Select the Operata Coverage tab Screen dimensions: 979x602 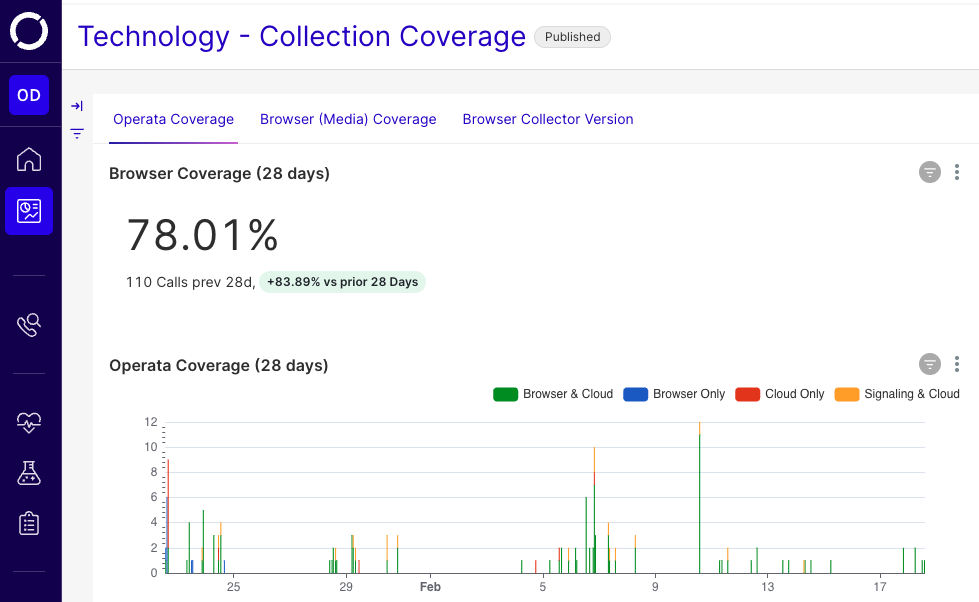click(x=174, y=119)
